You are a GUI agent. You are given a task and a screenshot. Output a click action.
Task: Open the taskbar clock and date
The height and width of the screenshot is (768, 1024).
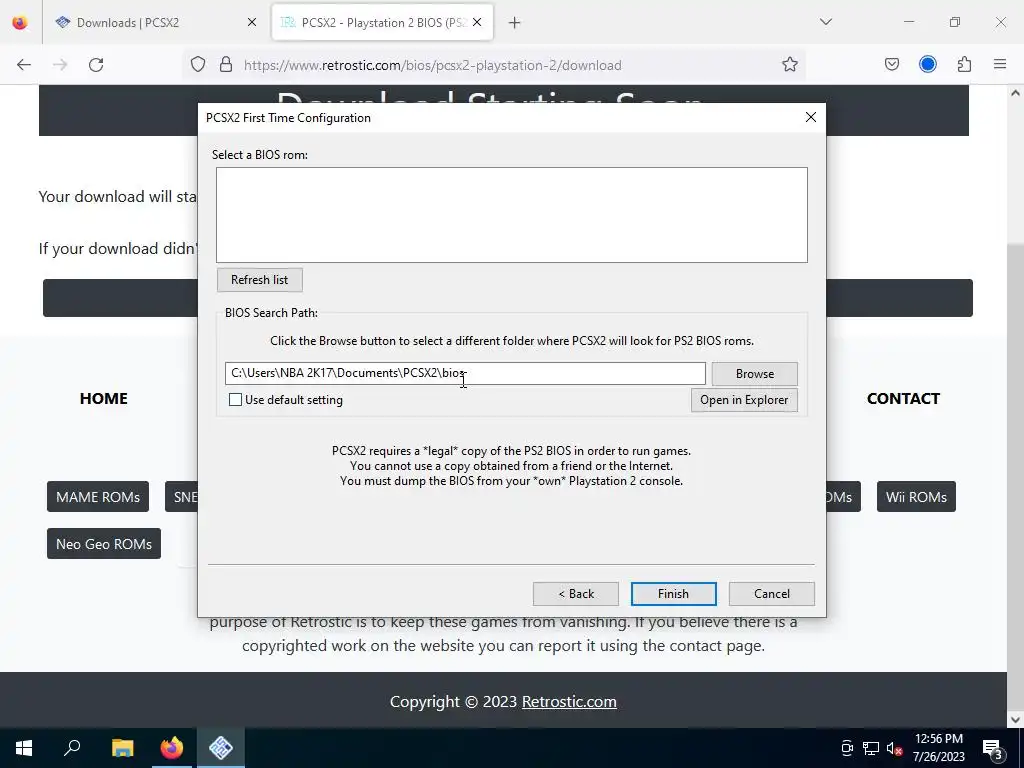pos(938,748)
